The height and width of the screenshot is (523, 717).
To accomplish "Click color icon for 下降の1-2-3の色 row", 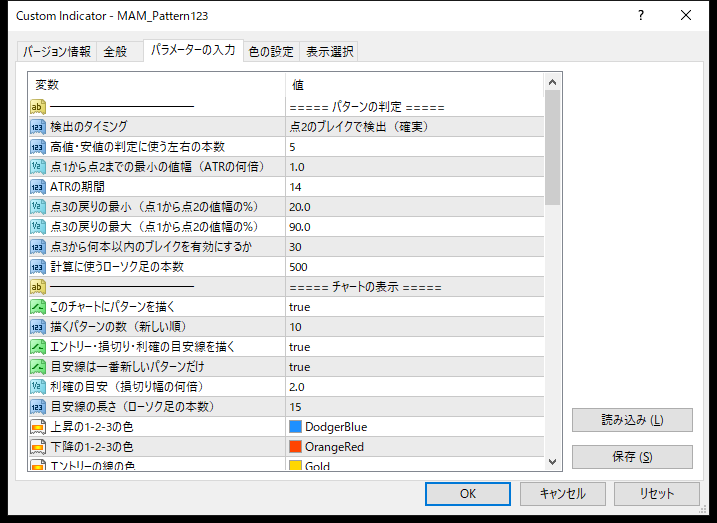I will [x=38, y=447].
